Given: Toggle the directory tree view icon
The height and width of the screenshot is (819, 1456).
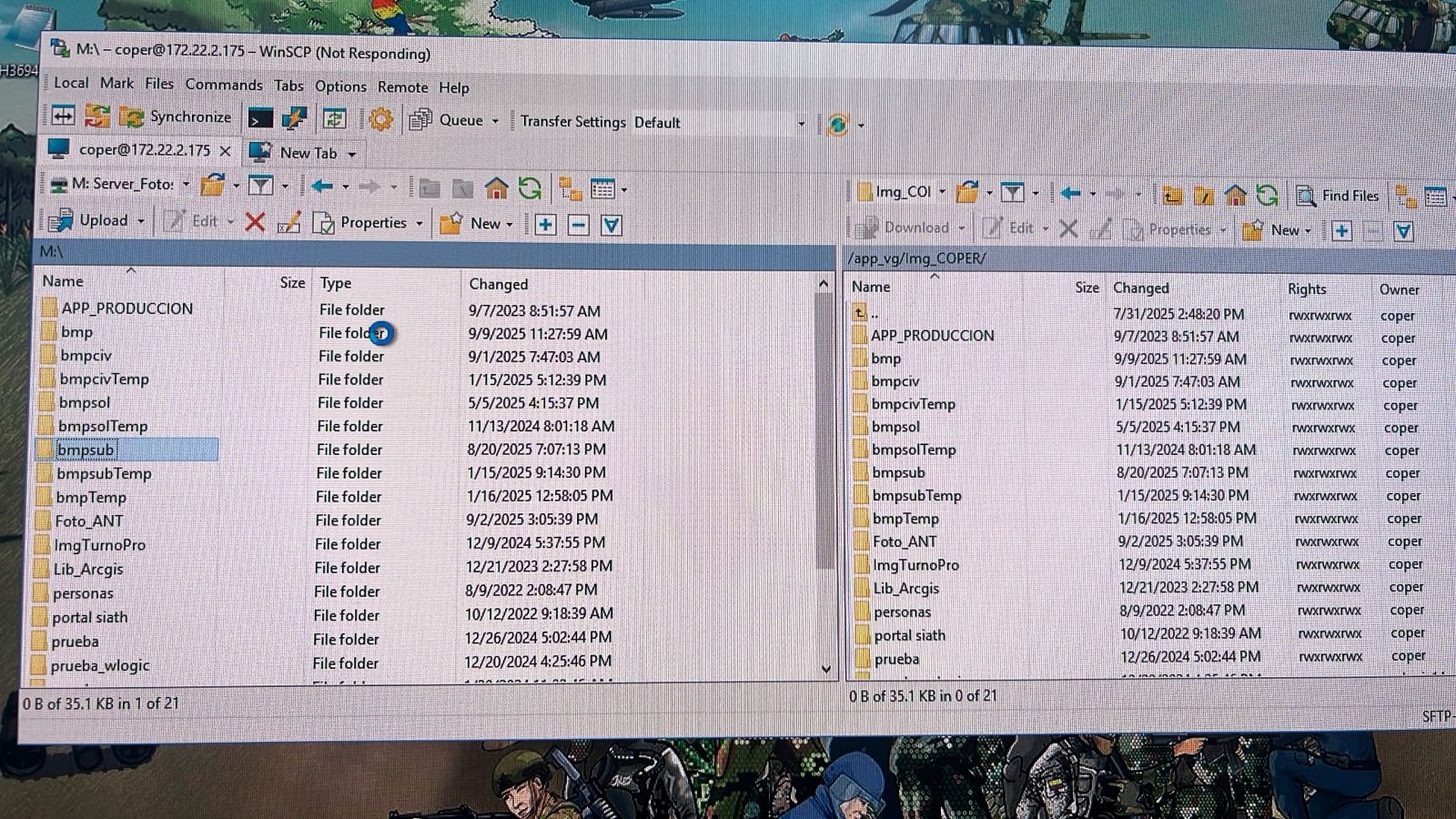Looking at the screenshot, I should click(x=571, y=188).
